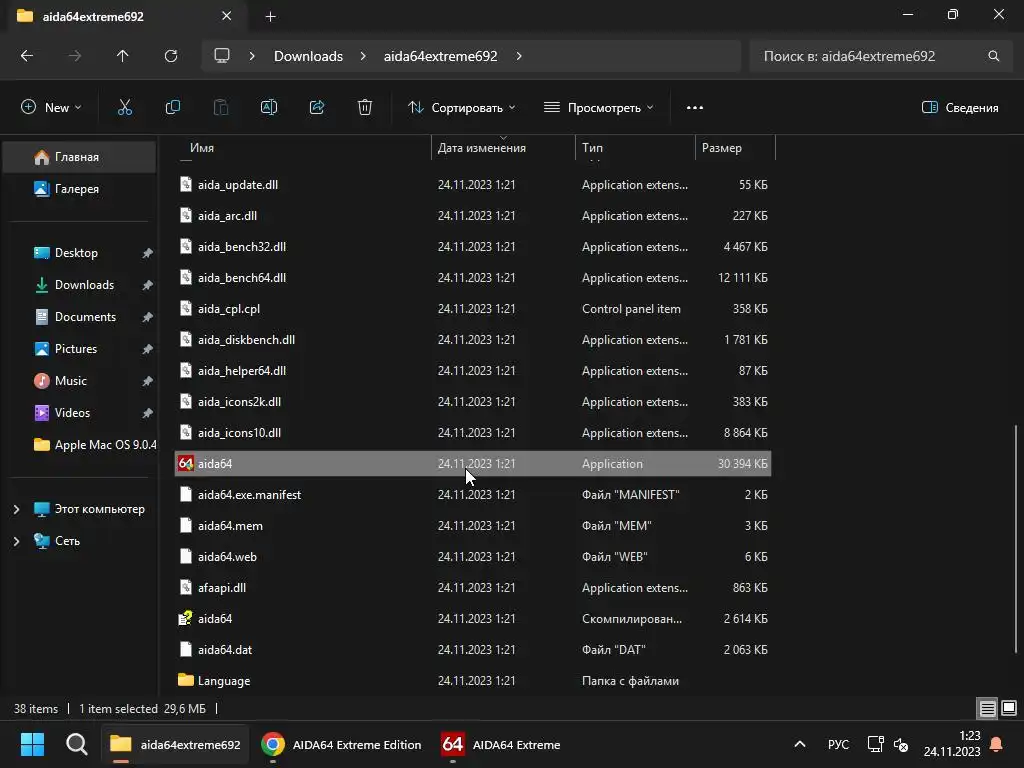Select the Language folder

[x=473, y=680]
